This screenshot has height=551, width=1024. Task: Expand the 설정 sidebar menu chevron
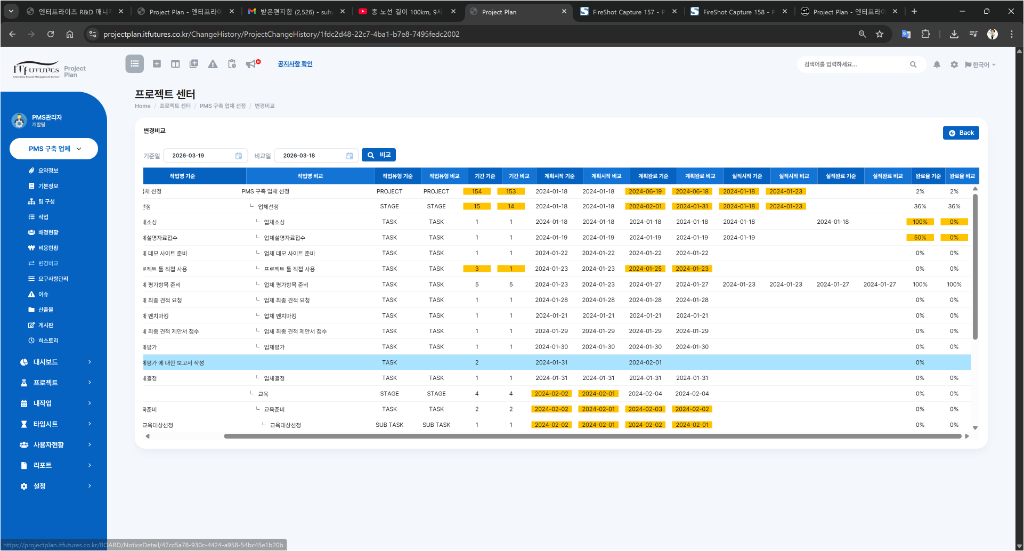89,486
